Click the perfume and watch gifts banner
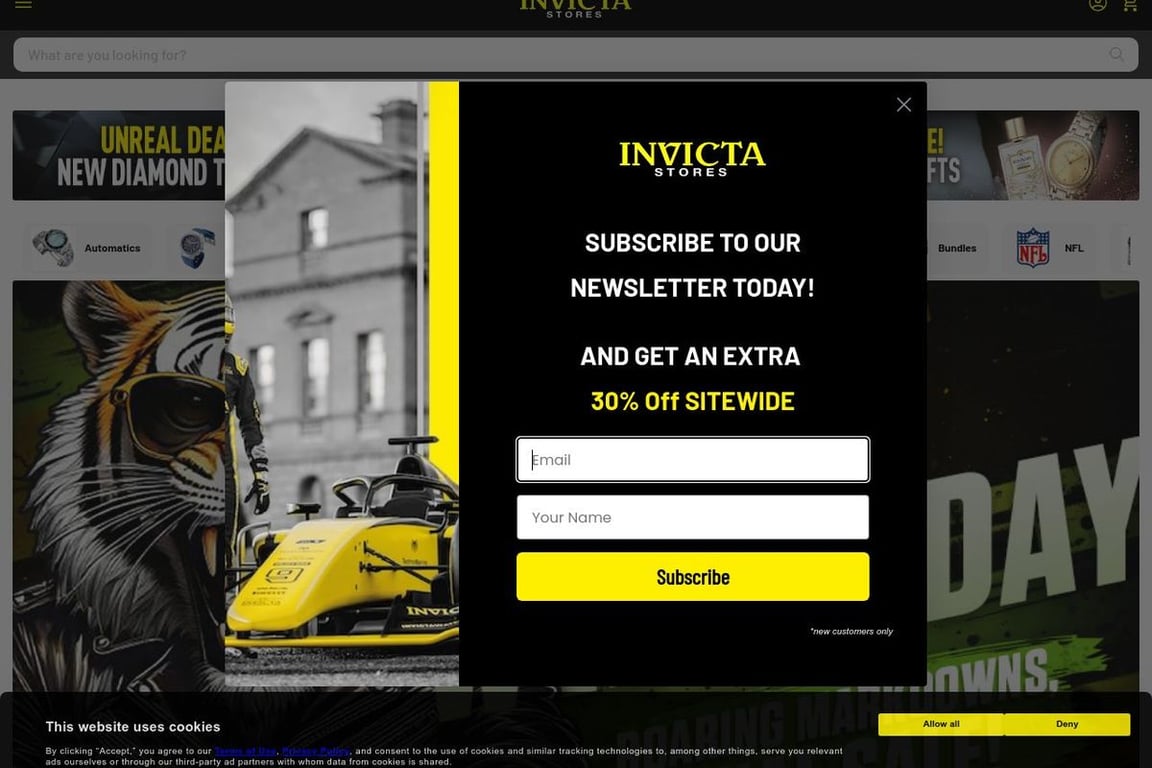Image resolution: width=1152 pixels, height=768 pixels. pyautogui.click(x=1040, y=155)
